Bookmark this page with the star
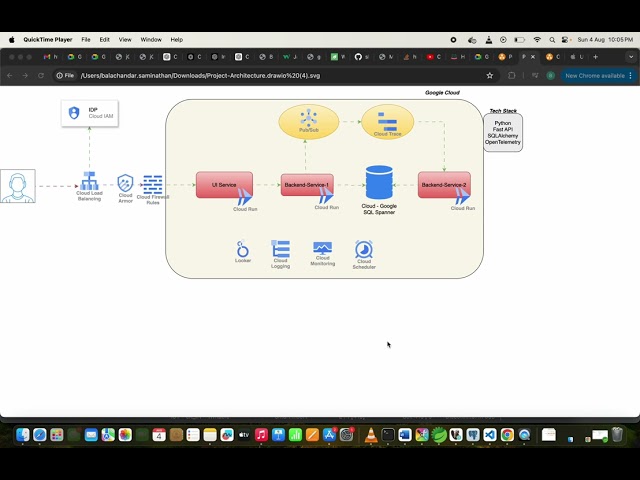 490,76
